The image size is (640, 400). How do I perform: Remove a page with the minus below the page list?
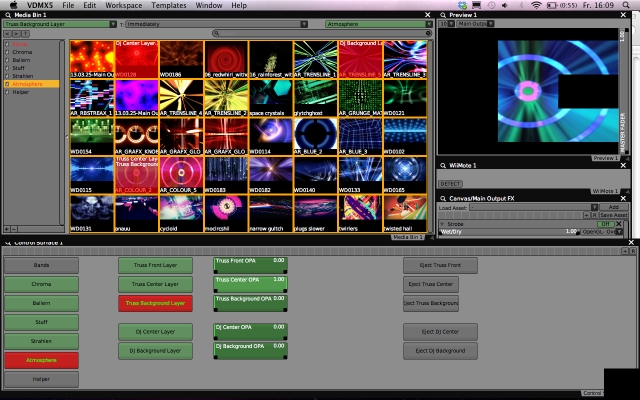coord(13,229)
